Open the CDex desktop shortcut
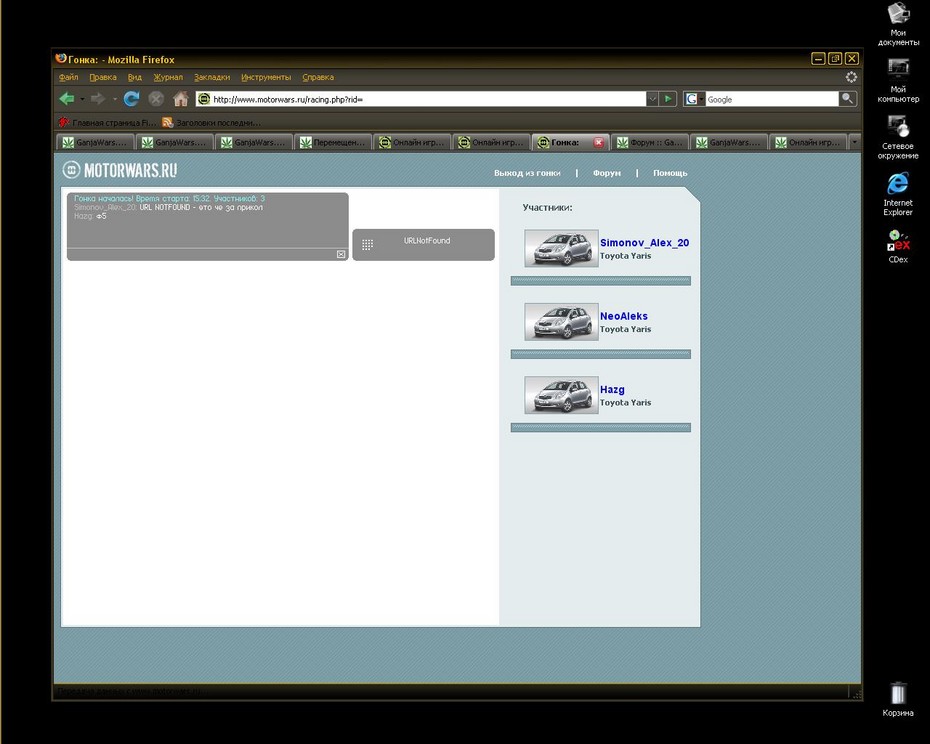Viewport: 930px width, 744px height. 898,246
